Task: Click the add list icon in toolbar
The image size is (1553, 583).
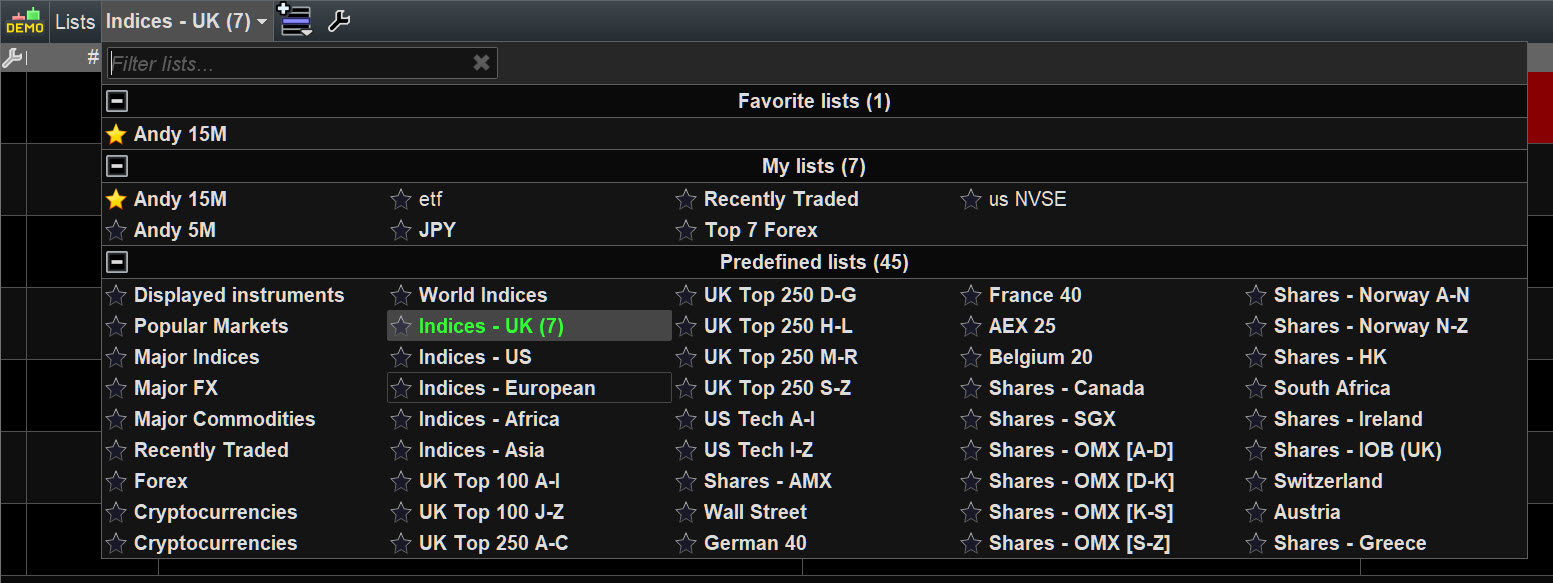Action: coord(295,20)
